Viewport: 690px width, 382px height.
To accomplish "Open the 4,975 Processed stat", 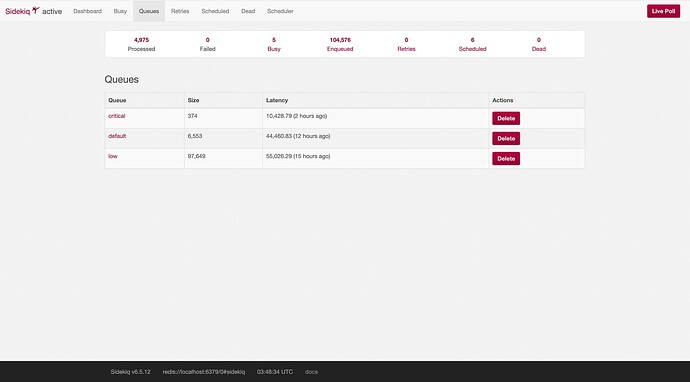I will coord(141,44).
